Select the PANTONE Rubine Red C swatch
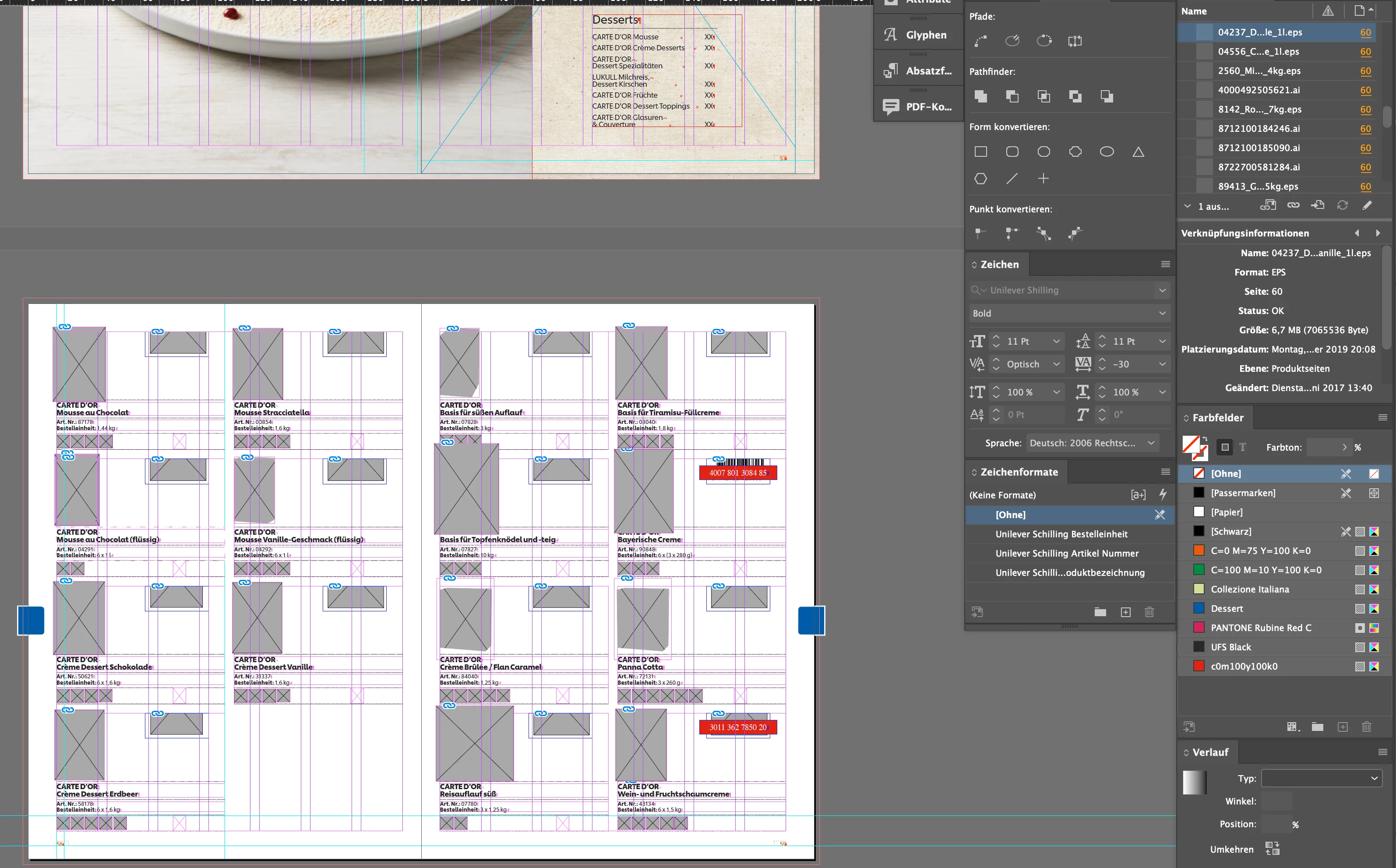 click(1261, 628)
